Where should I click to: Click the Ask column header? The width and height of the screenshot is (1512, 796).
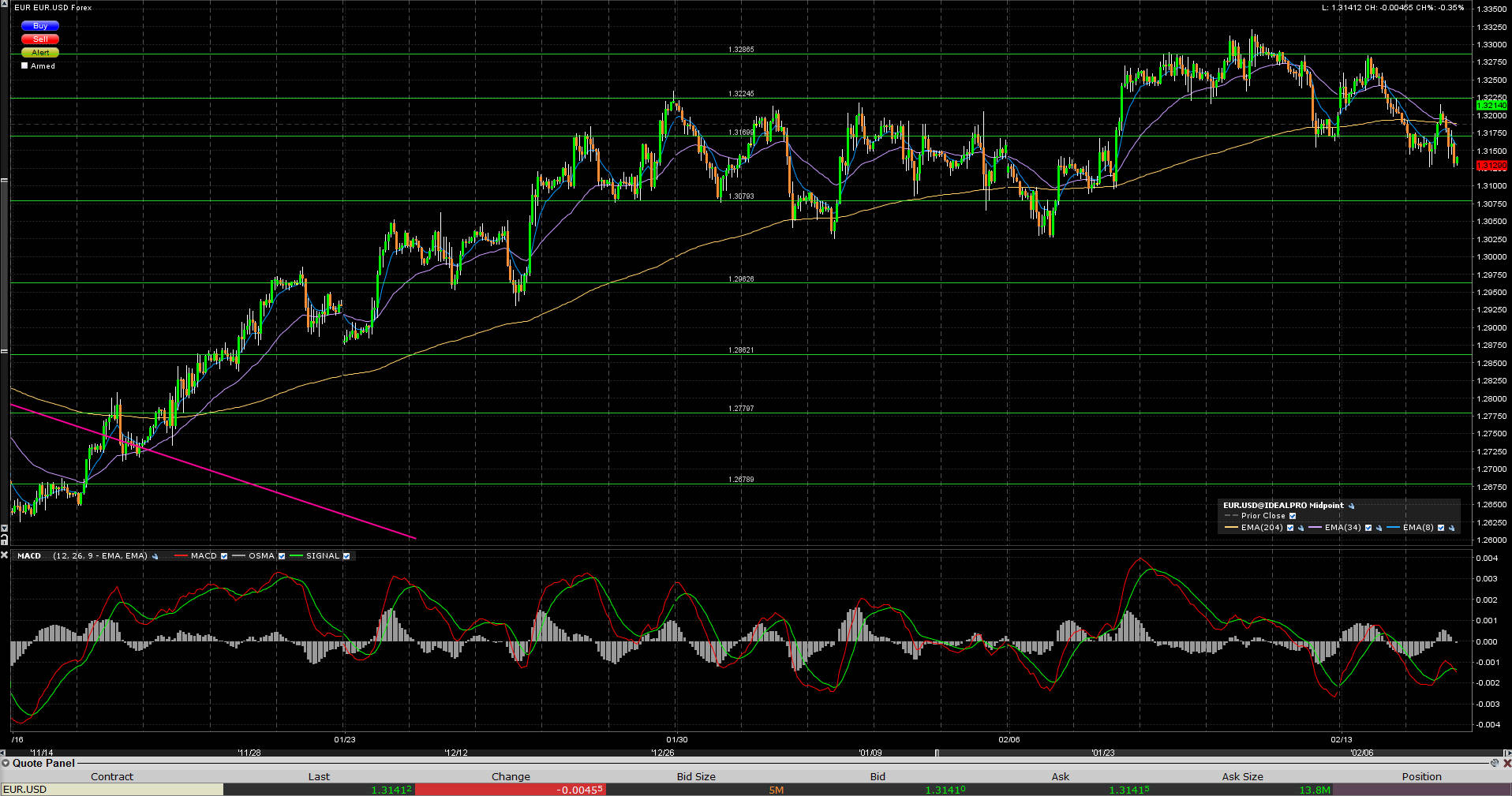pyautogui.click(x=1061, y=776)
